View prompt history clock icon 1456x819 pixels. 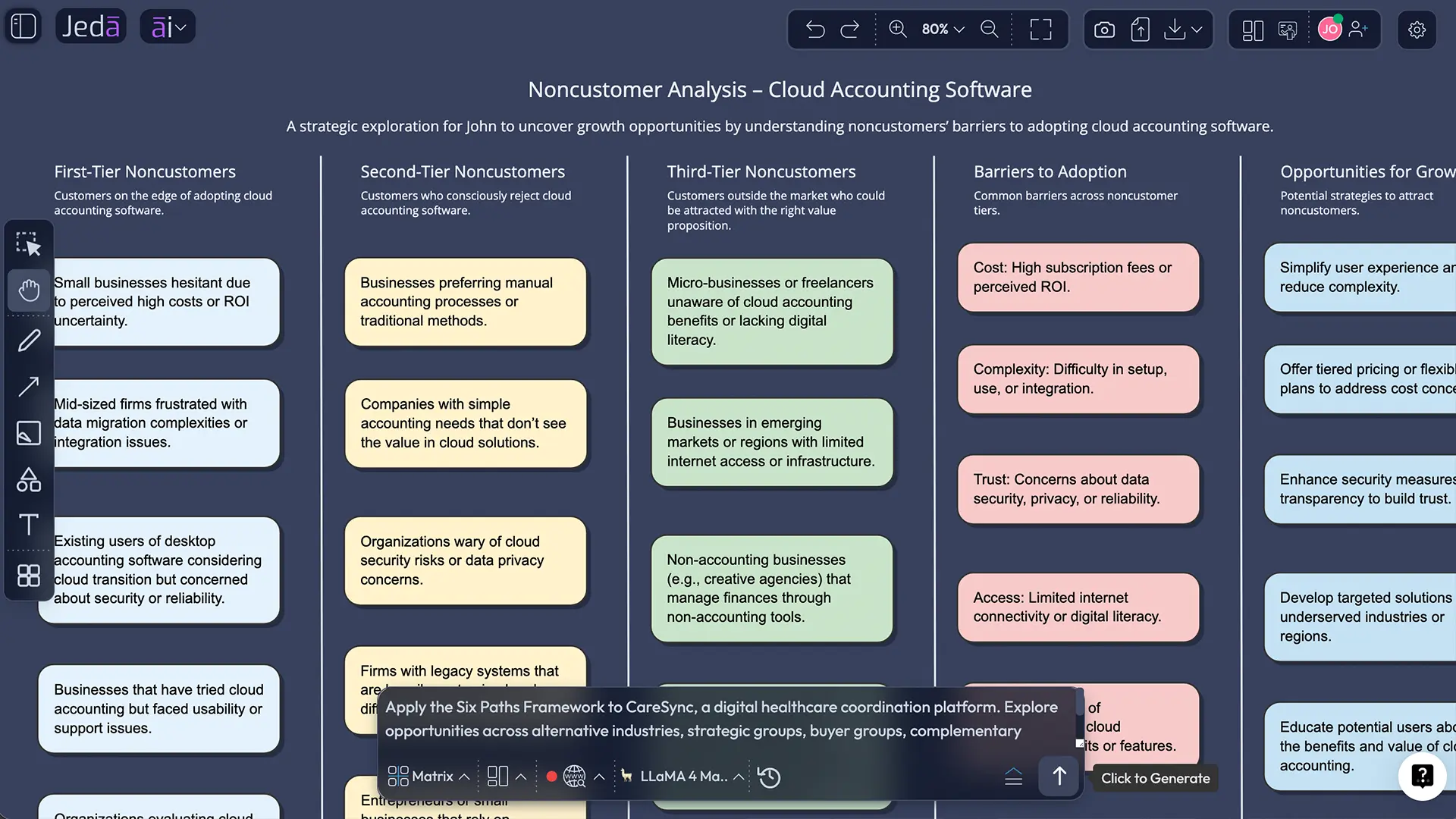click(x=769, y=777)
